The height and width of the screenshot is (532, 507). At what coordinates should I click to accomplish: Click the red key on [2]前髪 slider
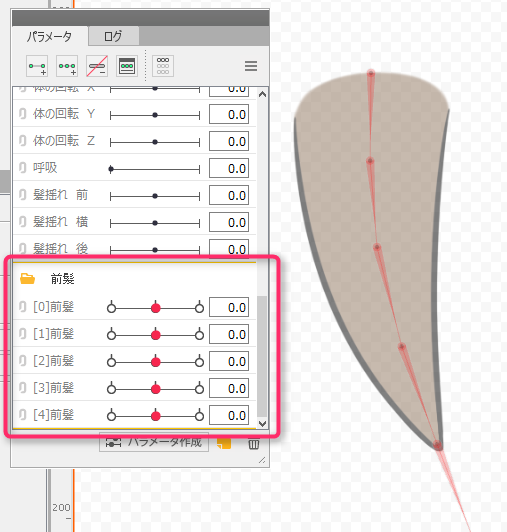pos(155,362)
